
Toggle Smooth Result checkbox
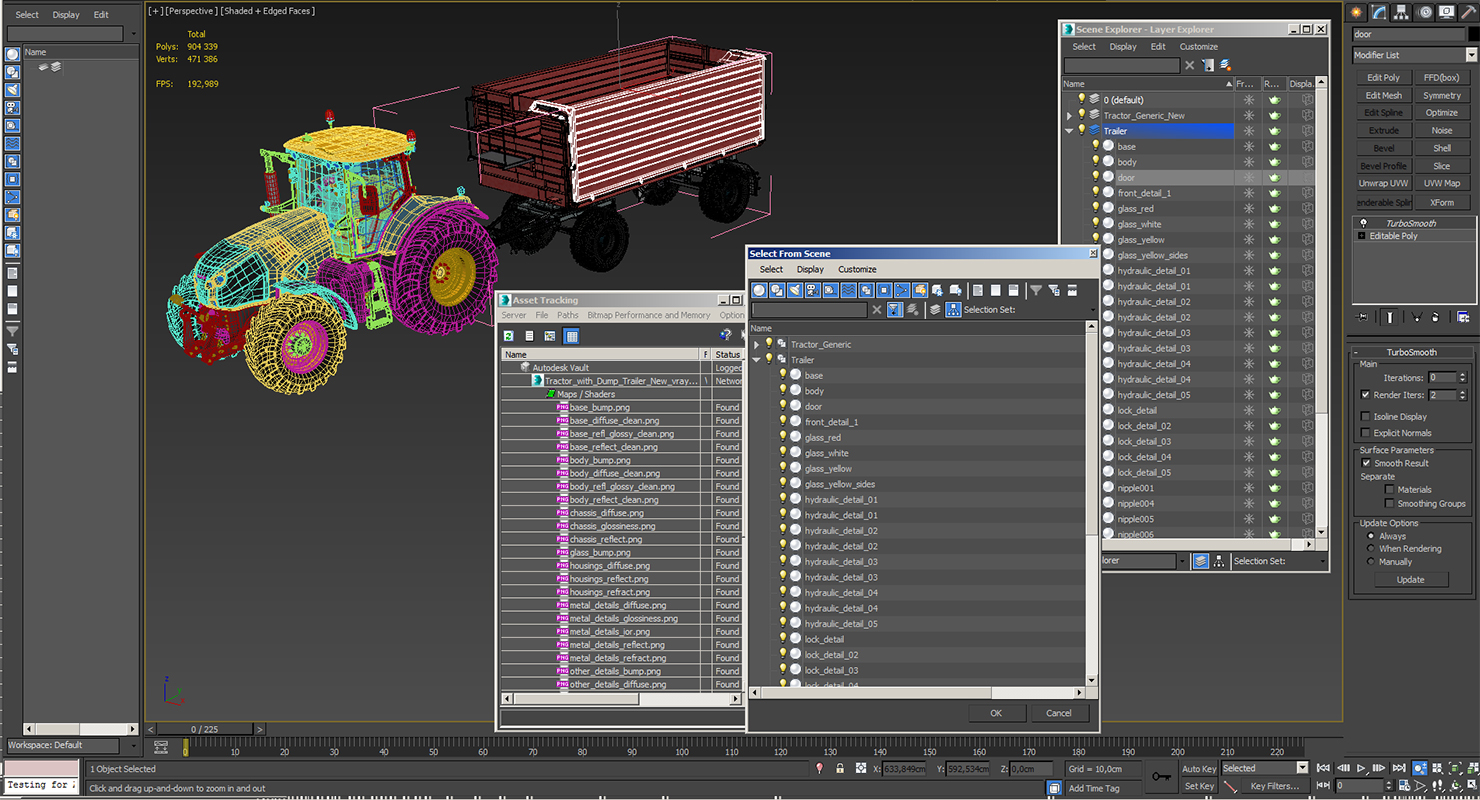[x=1366, y=463]
